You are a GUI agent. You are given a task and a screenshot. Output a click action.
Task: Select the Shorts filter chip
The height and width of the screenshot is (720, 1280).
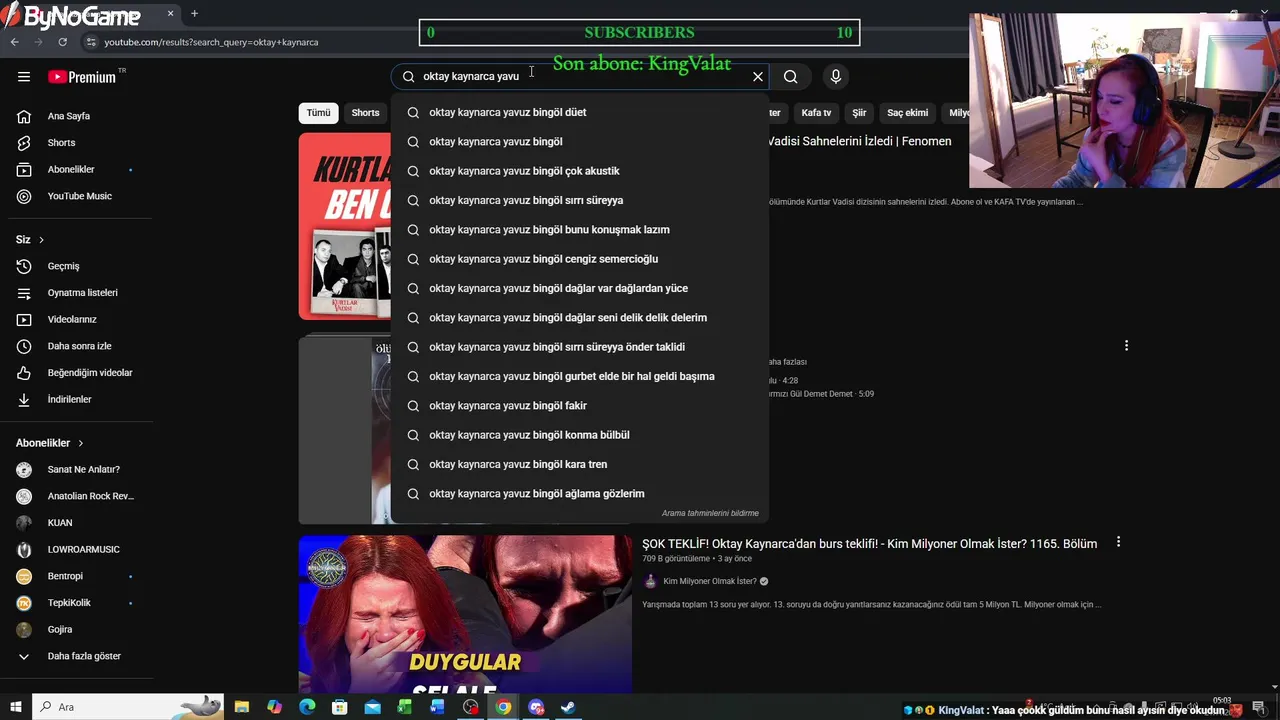point(365,113)
